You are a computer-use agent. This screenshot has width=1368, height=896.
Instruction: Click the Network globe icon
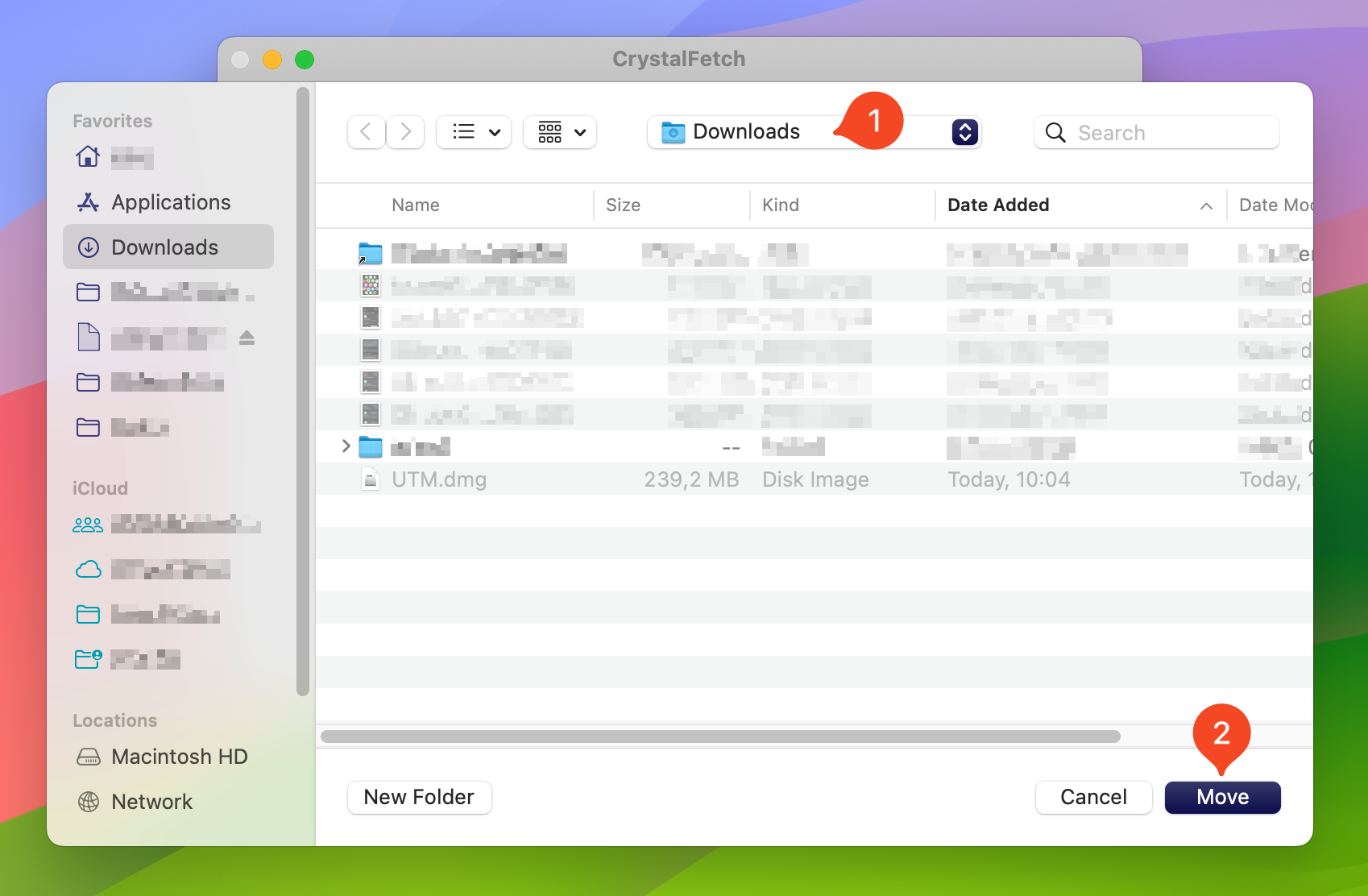point(88,802)
